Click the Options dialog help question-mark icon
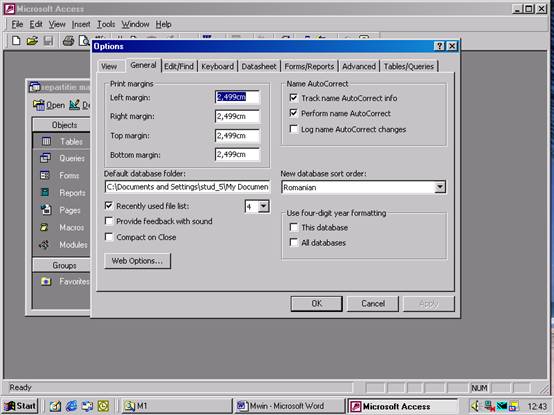554x415 pixels. pyautogui.click(x=439, y=46)
